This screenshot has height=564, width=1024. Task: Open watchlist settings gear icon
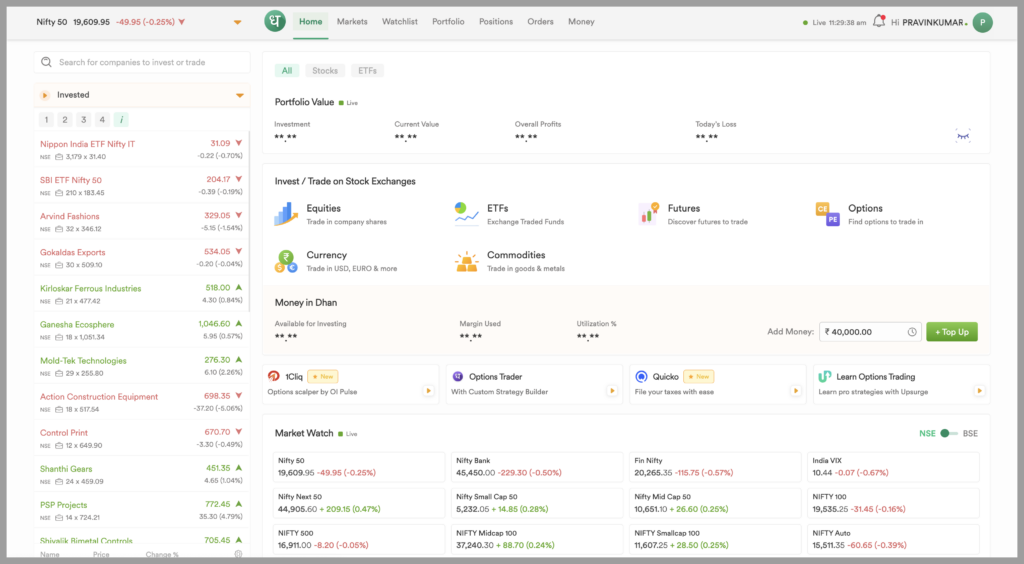pos(238,554)
